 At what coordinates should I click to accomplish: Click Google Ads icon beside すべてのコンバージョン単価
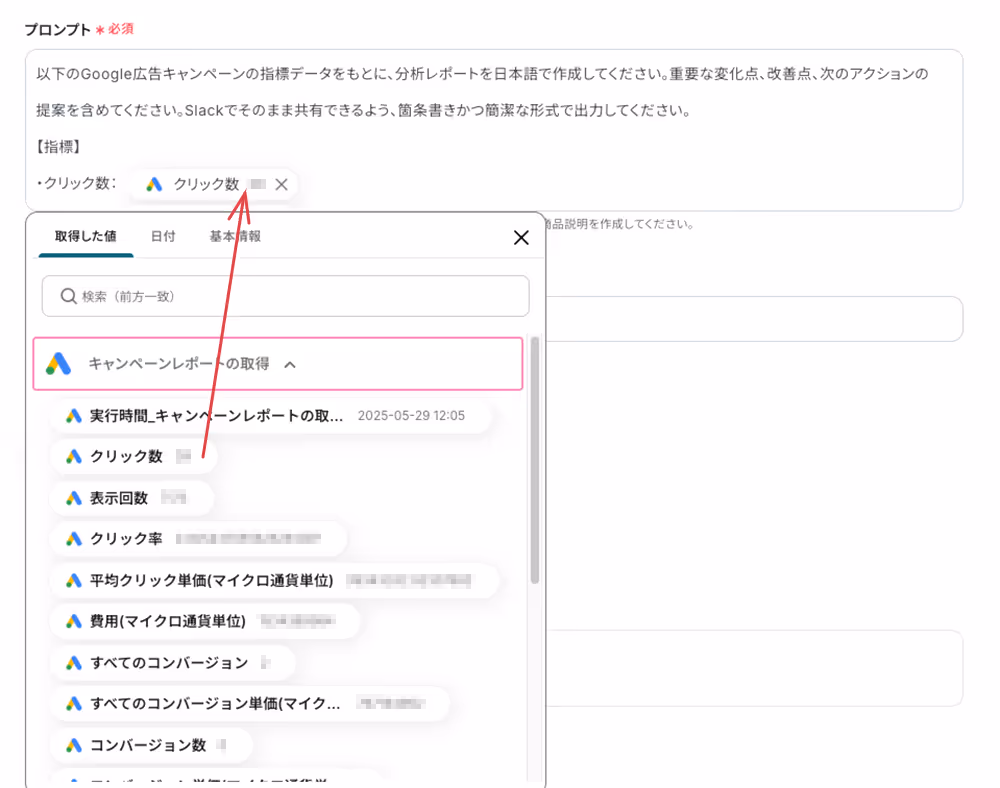pyautogui.click(x=74, y=704)
